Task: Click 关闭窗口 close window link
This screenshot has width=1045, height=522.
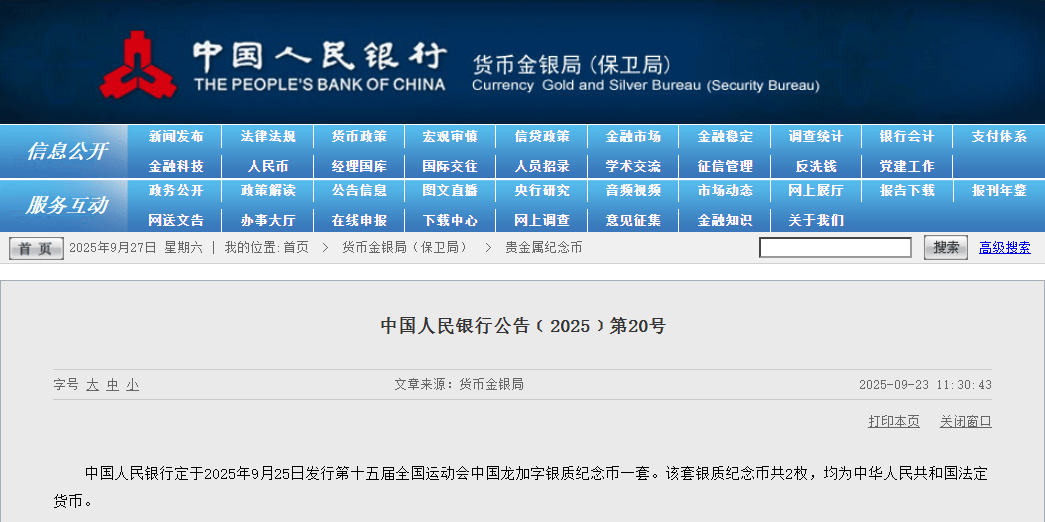Action: (966, 421)
